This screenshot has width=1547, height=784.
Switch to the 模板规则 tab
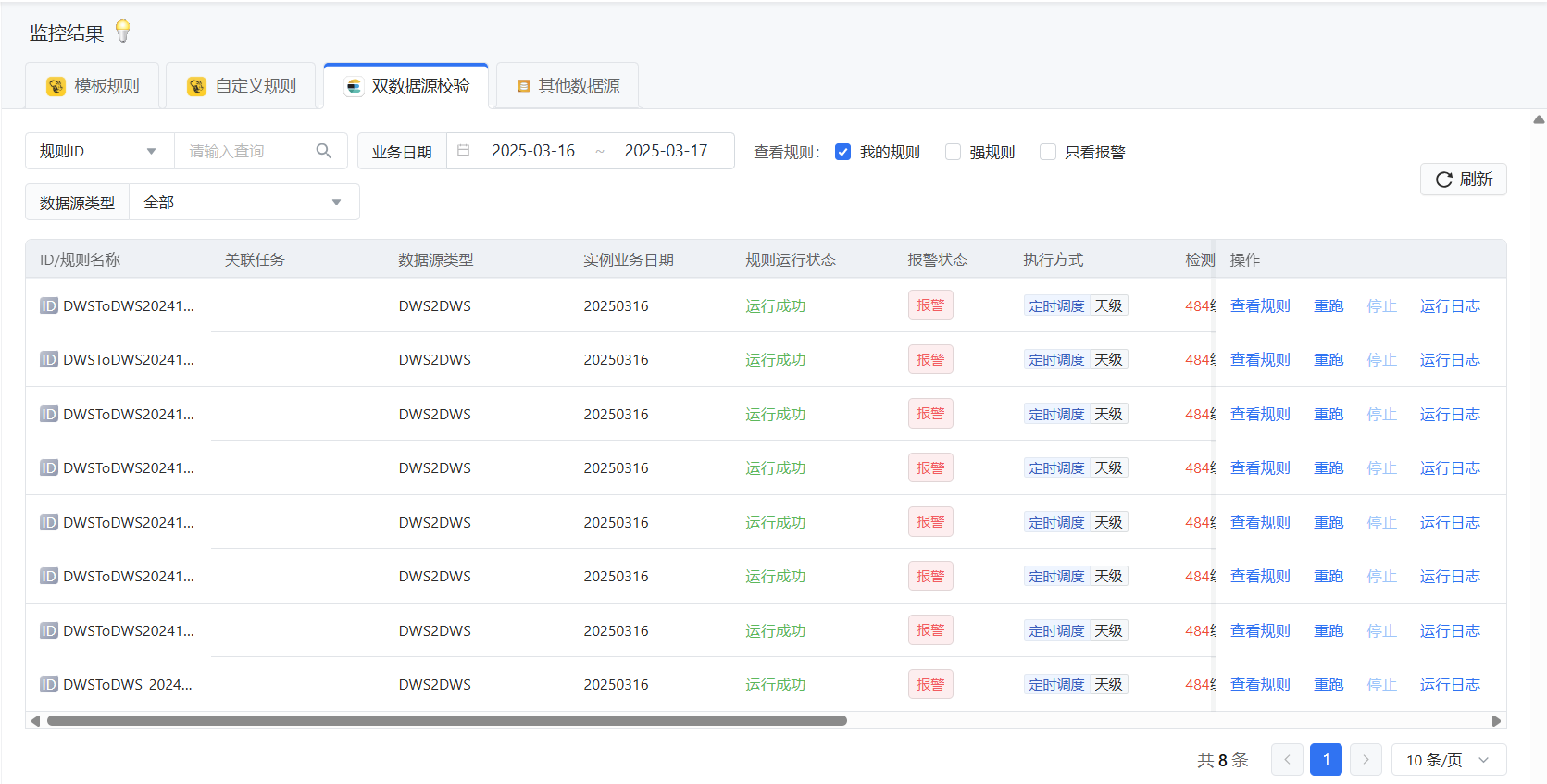point(93,86)
